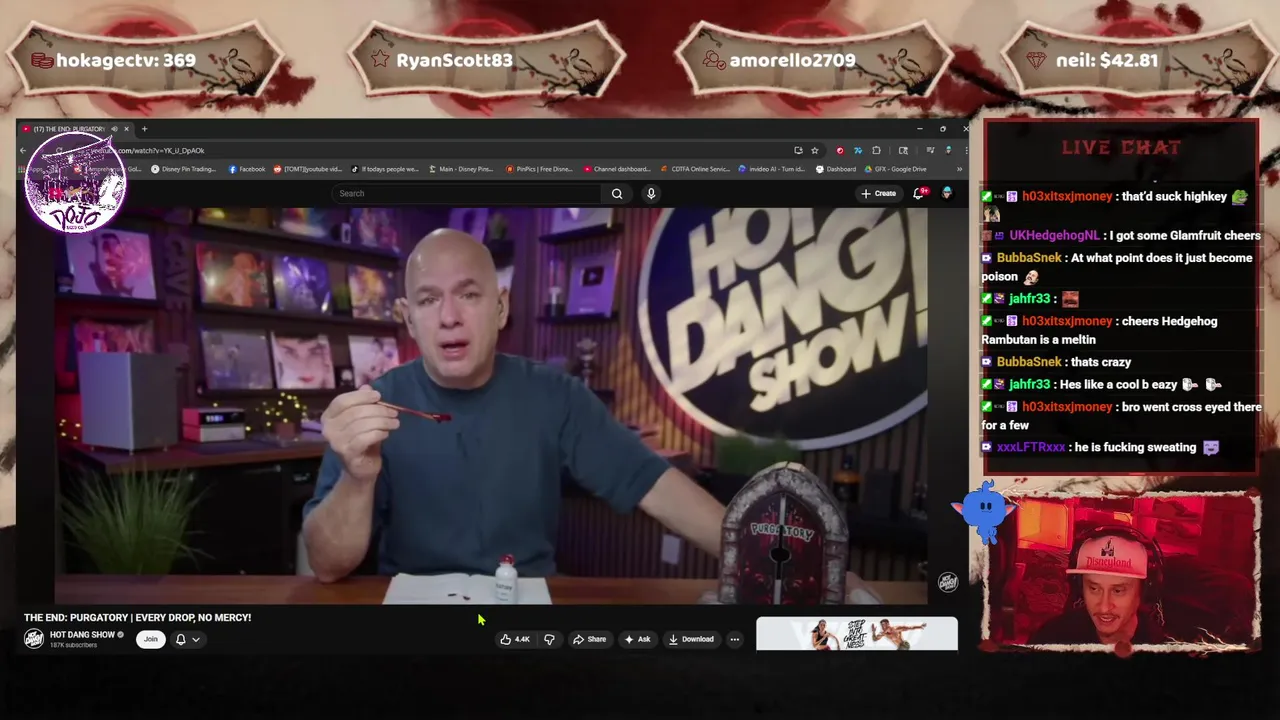
Task: Click the video player frame
Action: tap(491, 406)
